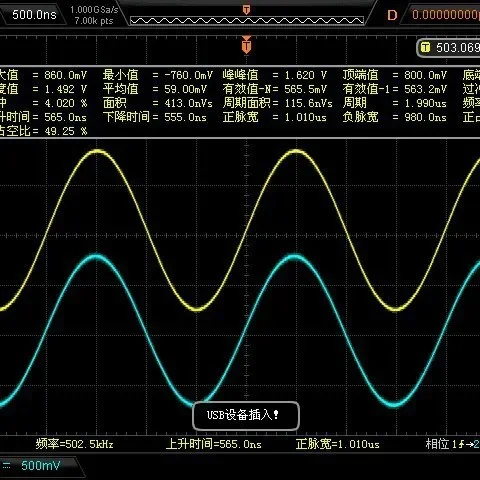
Task: Click the waveform memory overview bar
Action: (x=247, y=21)
